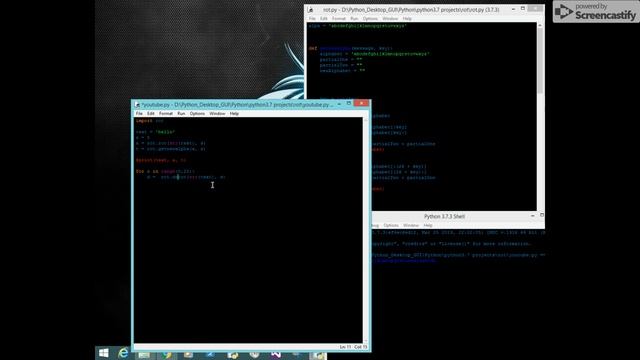Click the rot.py window title bar
Screen dimensions: 640x360
click(411, 9)
